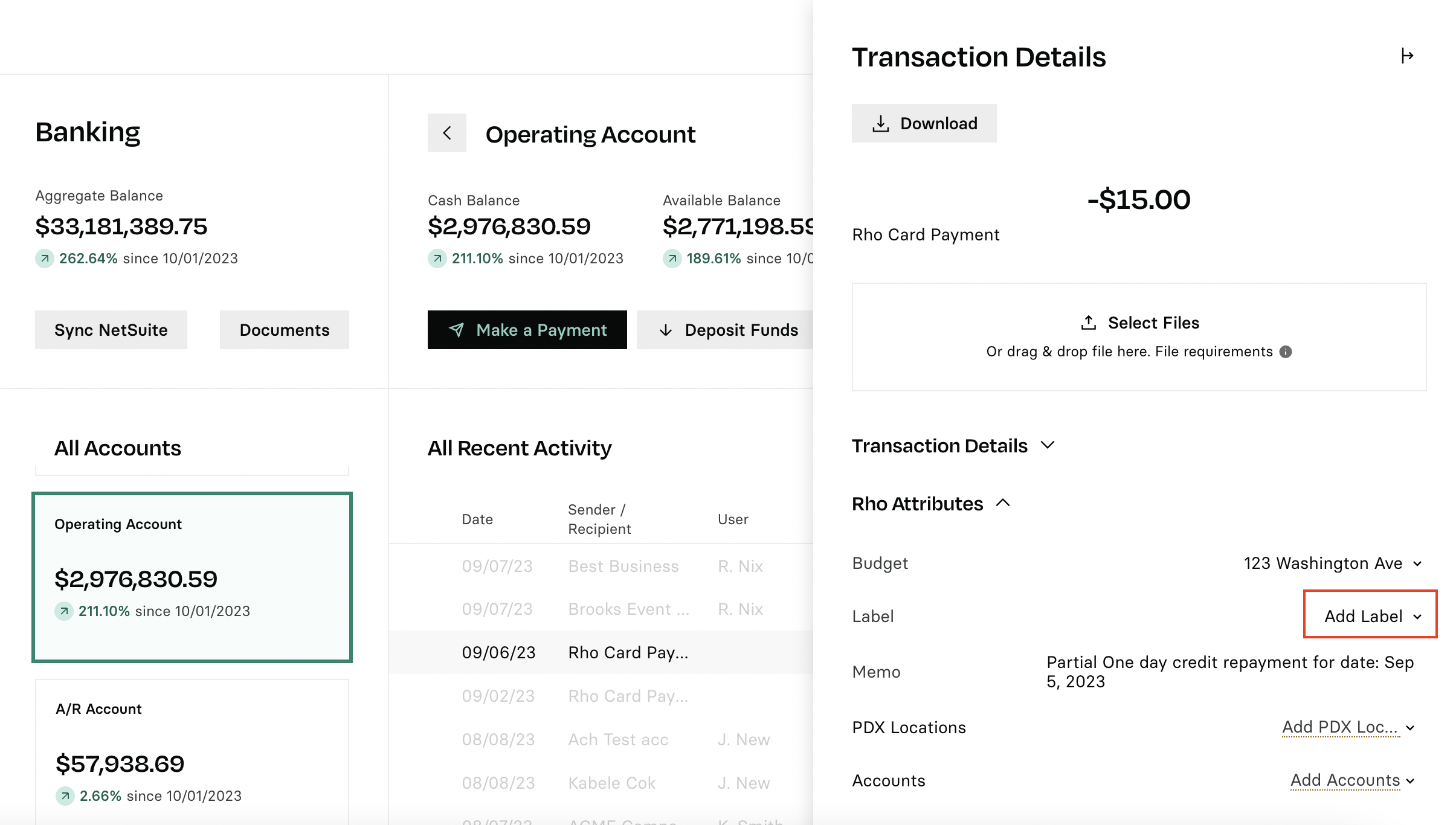The width and height of the screenshot is (1456, 825).
Task: Open the Add PDX Locations dropdown
Action: [1348, 727]
